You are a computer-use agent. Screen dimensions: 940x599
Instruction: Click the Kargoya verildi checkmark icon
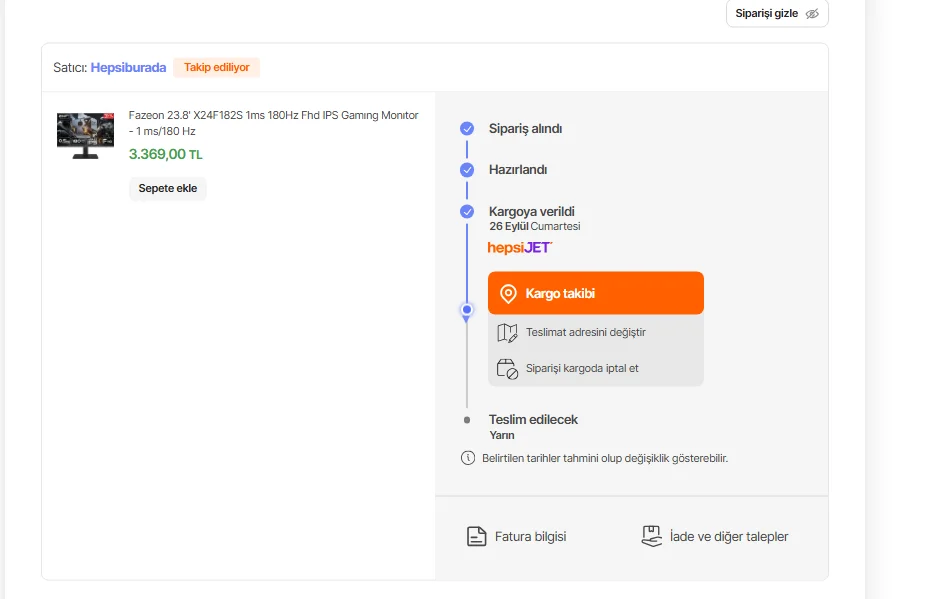[467, 211]
